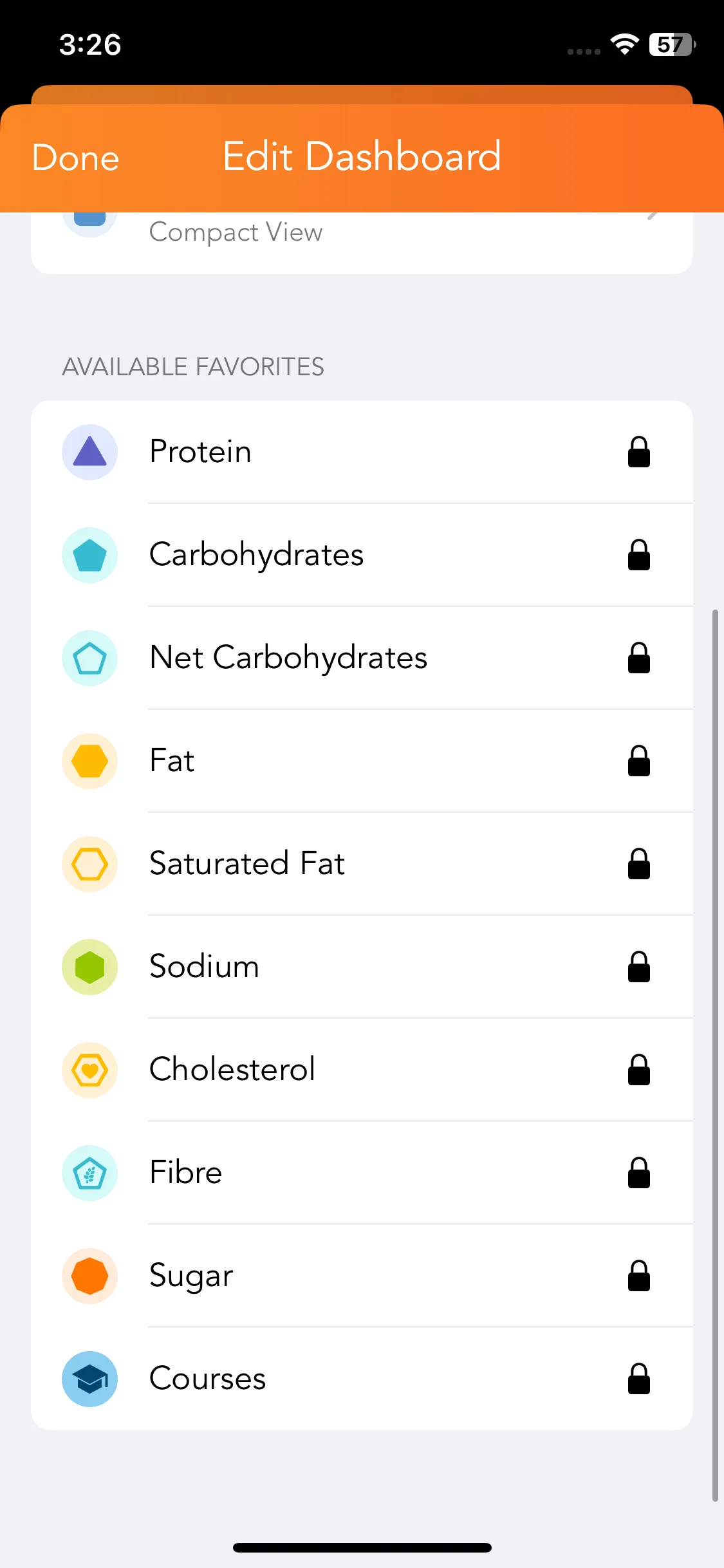
Task: Tap Done to finish editing dashboard
Action: click(76, 158)
